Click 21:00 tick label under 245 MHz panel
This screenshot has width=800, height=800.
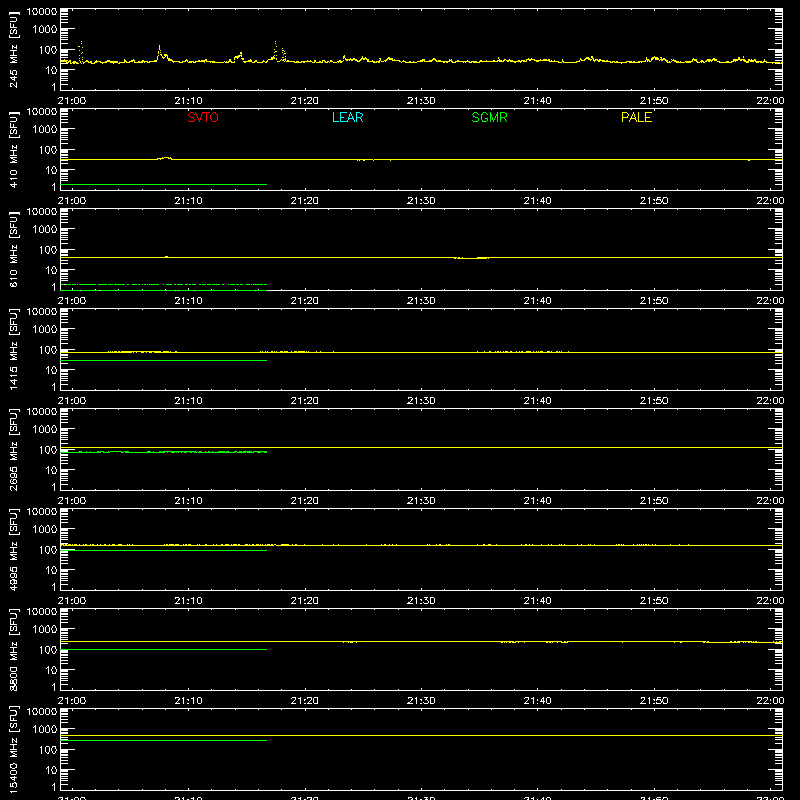pos(72,101)
